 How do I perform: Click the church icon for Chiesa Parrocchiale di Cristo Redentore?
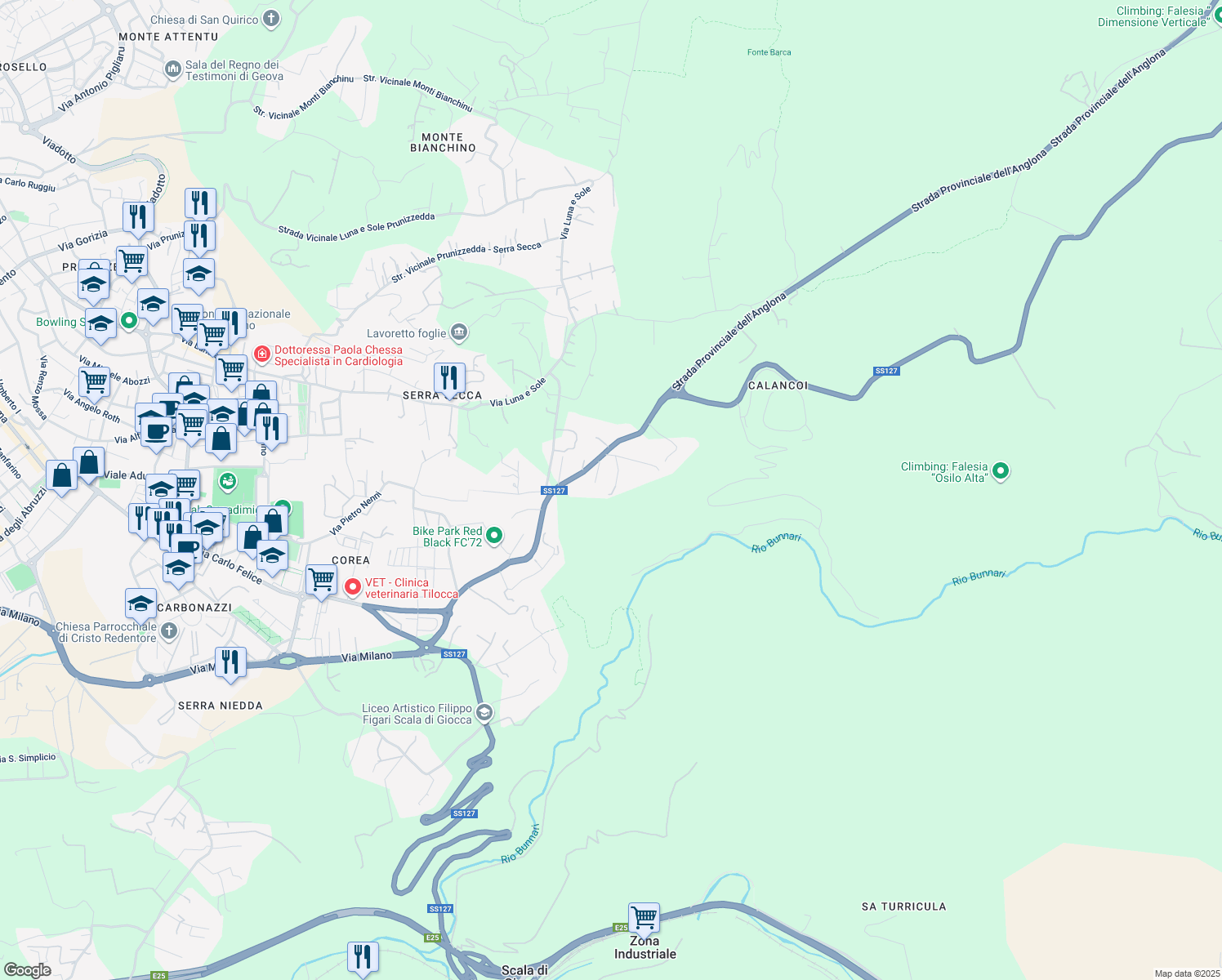click(167, 630)
